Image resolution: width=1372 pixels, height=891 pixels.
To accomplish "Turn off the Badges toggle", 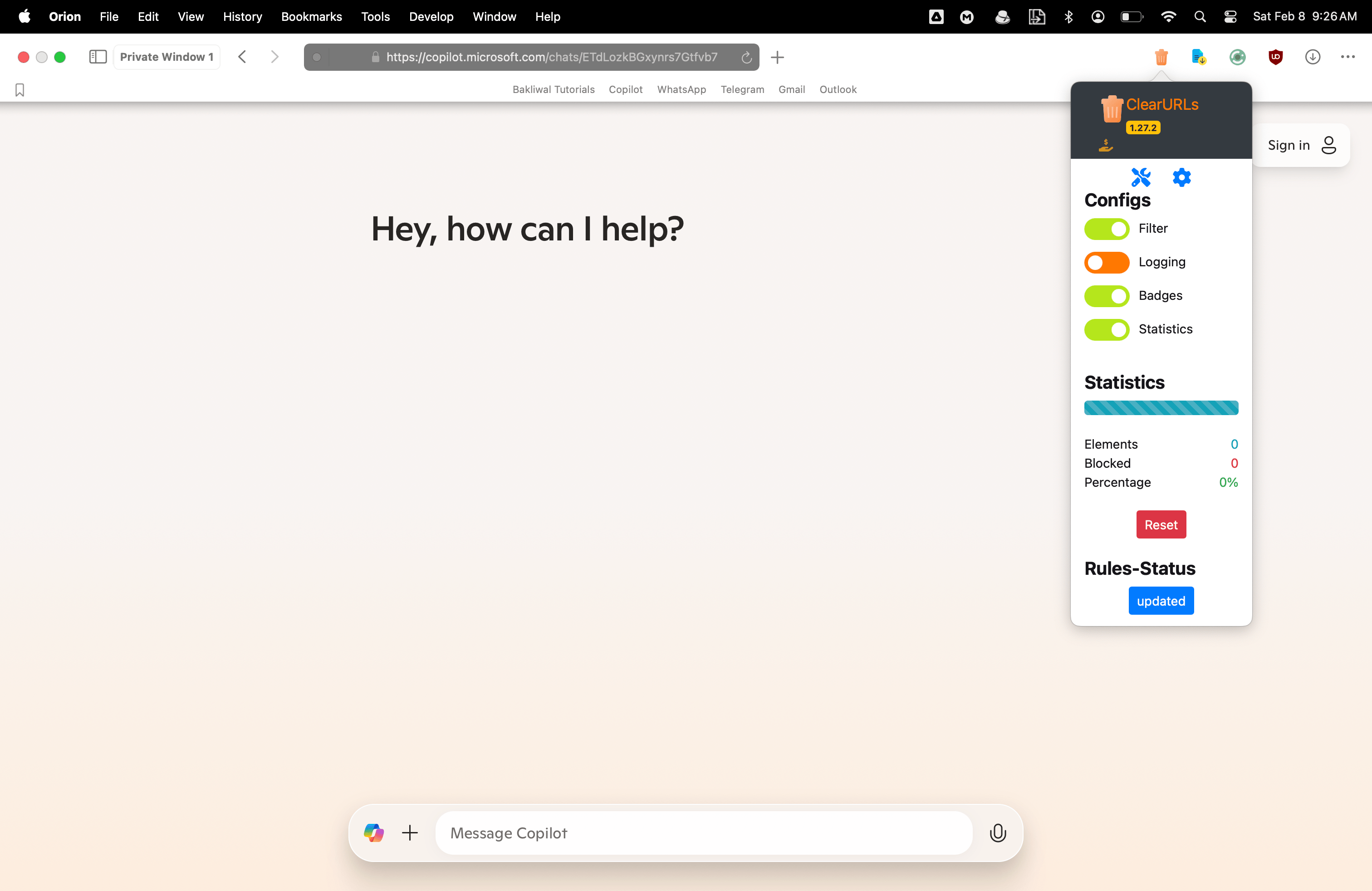I will coord(1106,296).
